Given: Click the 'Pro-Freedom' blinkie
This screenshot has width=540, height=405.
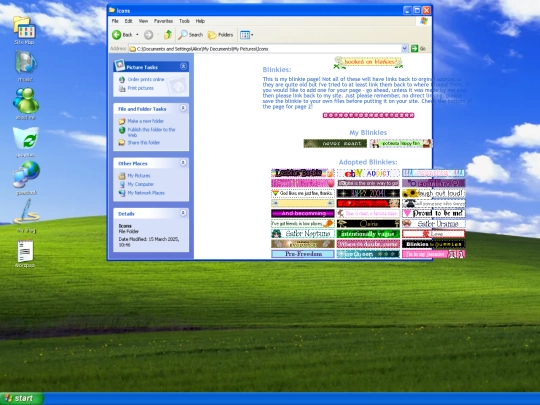Looking at the screenshot, I should coord(303,254).
